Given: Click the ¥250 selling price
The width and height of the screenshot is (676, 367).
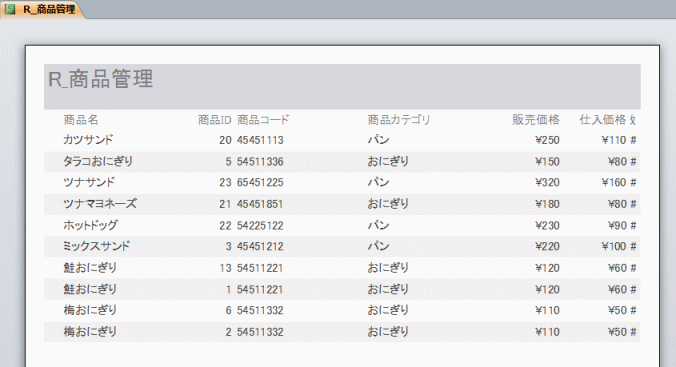Looking at the screenshot, I should click(x=547, y=140).
